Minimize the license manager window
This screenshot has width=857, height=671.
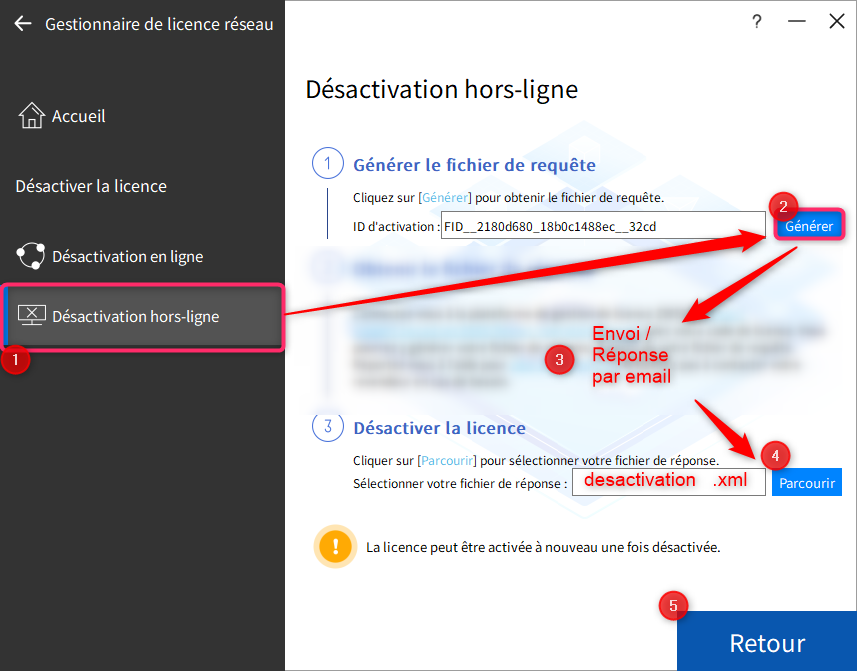point(796,21)
